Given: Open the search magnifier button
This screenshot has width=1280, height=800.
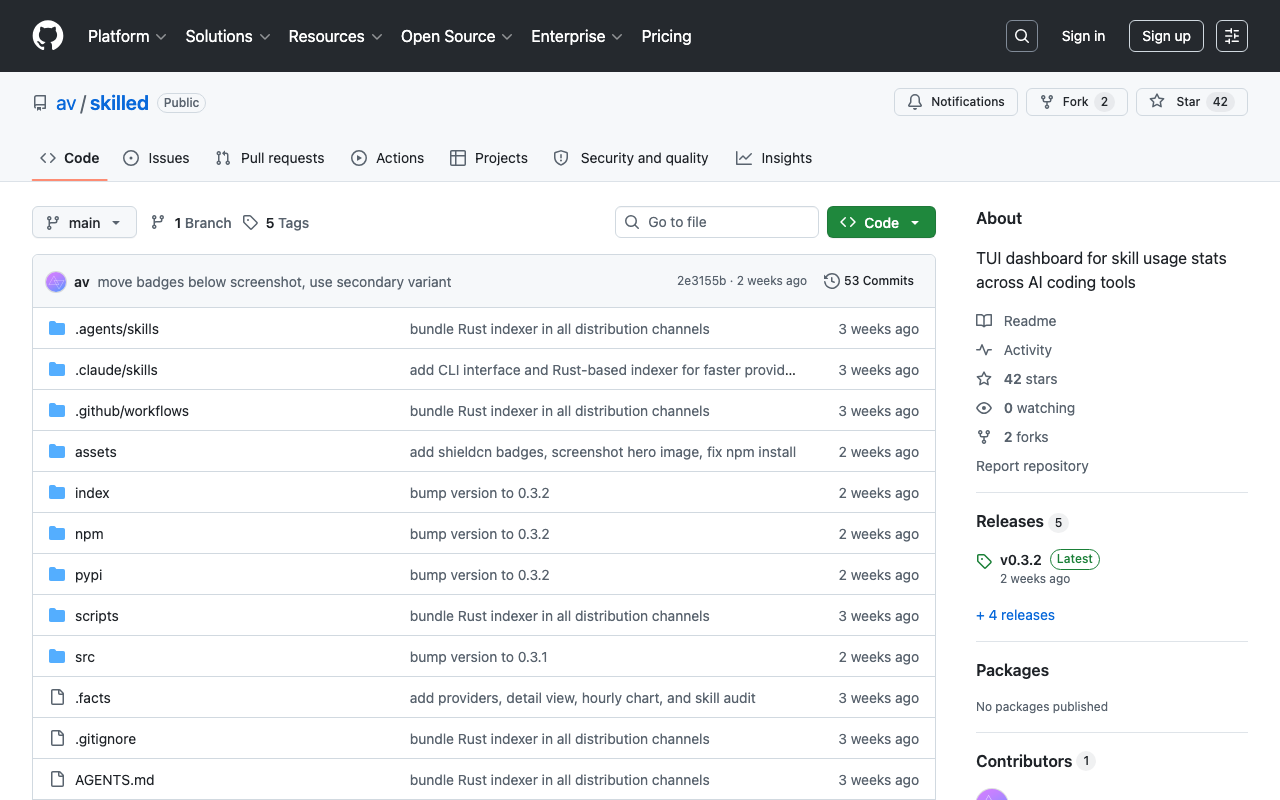Looking at the screenshot, I should (x=1022, y=36).
